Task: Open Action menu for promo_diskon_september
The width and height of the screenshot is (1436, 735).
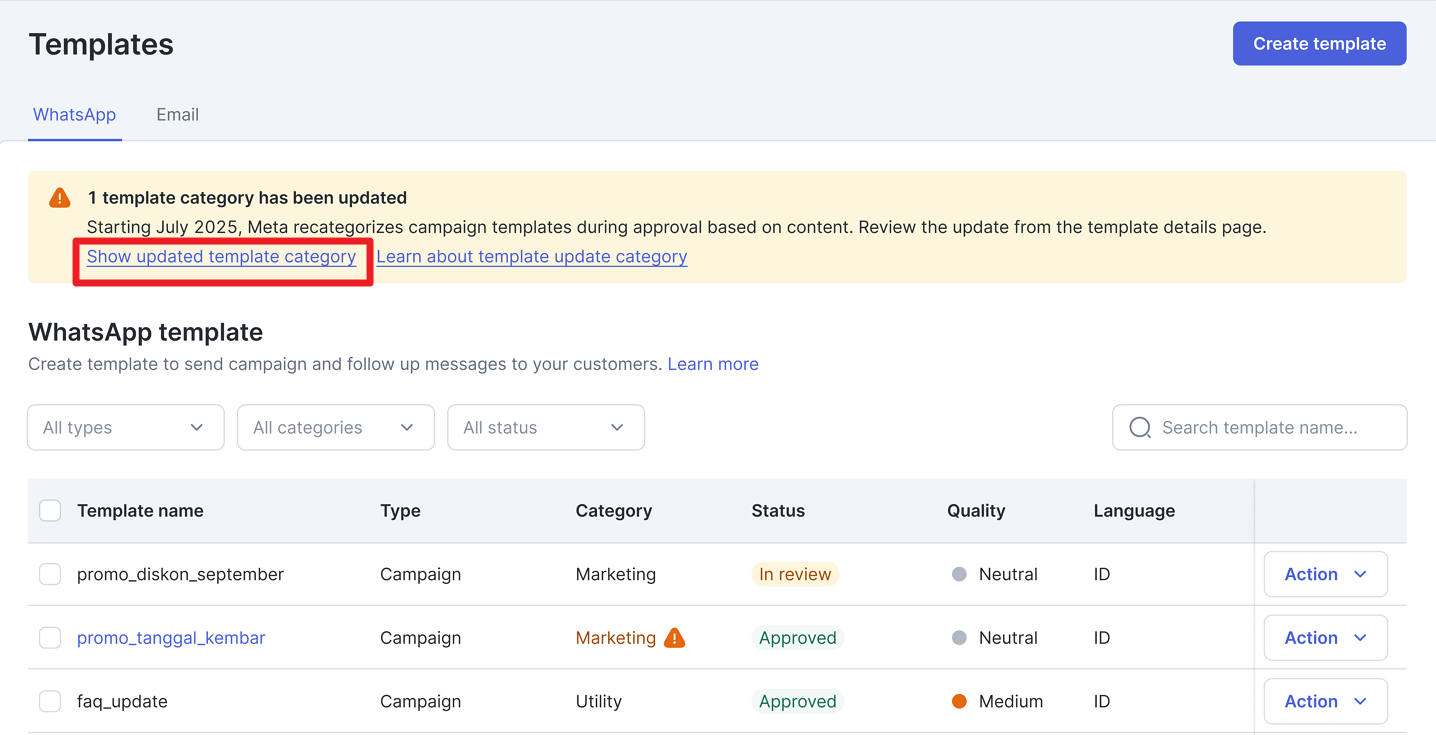Action: [x=1325, y=575]
